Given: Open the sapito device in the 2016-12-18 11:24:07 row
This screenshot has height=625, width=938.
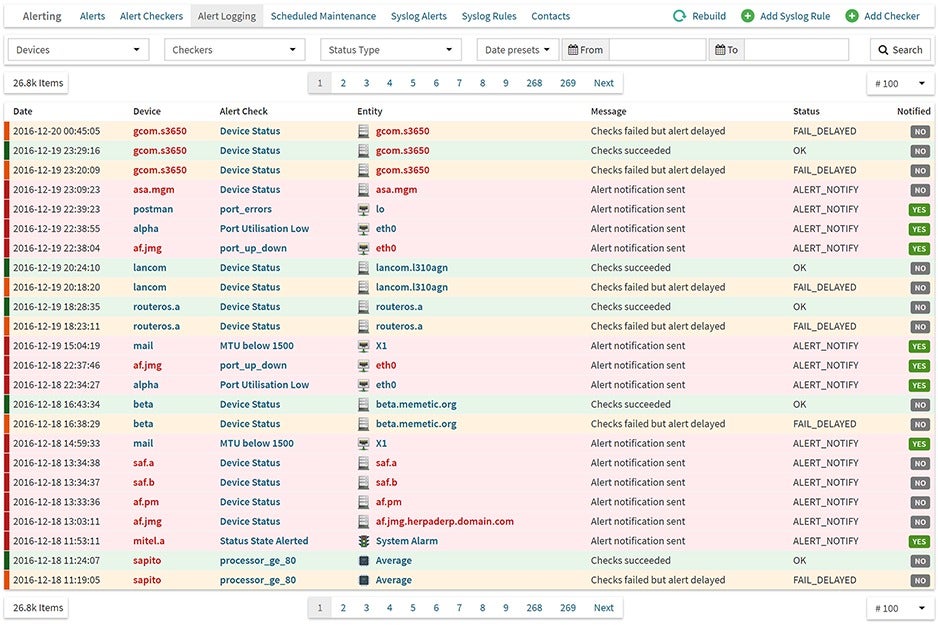Looking at the screenshot, I should point(147,560).
